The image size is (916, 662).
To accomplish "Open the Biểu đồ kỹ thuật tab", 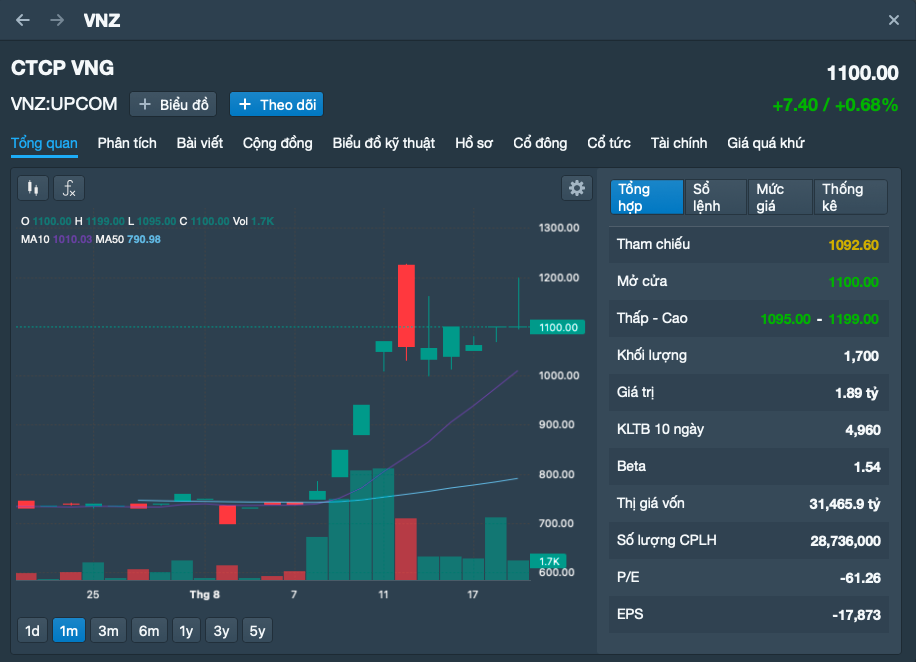I will tap(384, 143).
